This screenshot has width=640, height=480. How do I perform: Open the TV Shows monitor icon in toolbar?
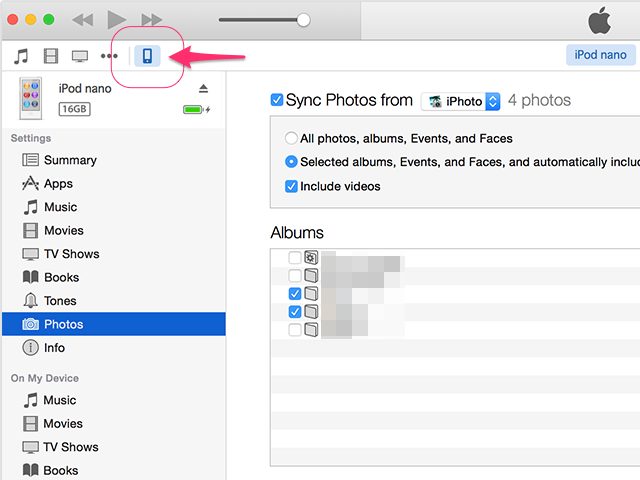(80, 56)
